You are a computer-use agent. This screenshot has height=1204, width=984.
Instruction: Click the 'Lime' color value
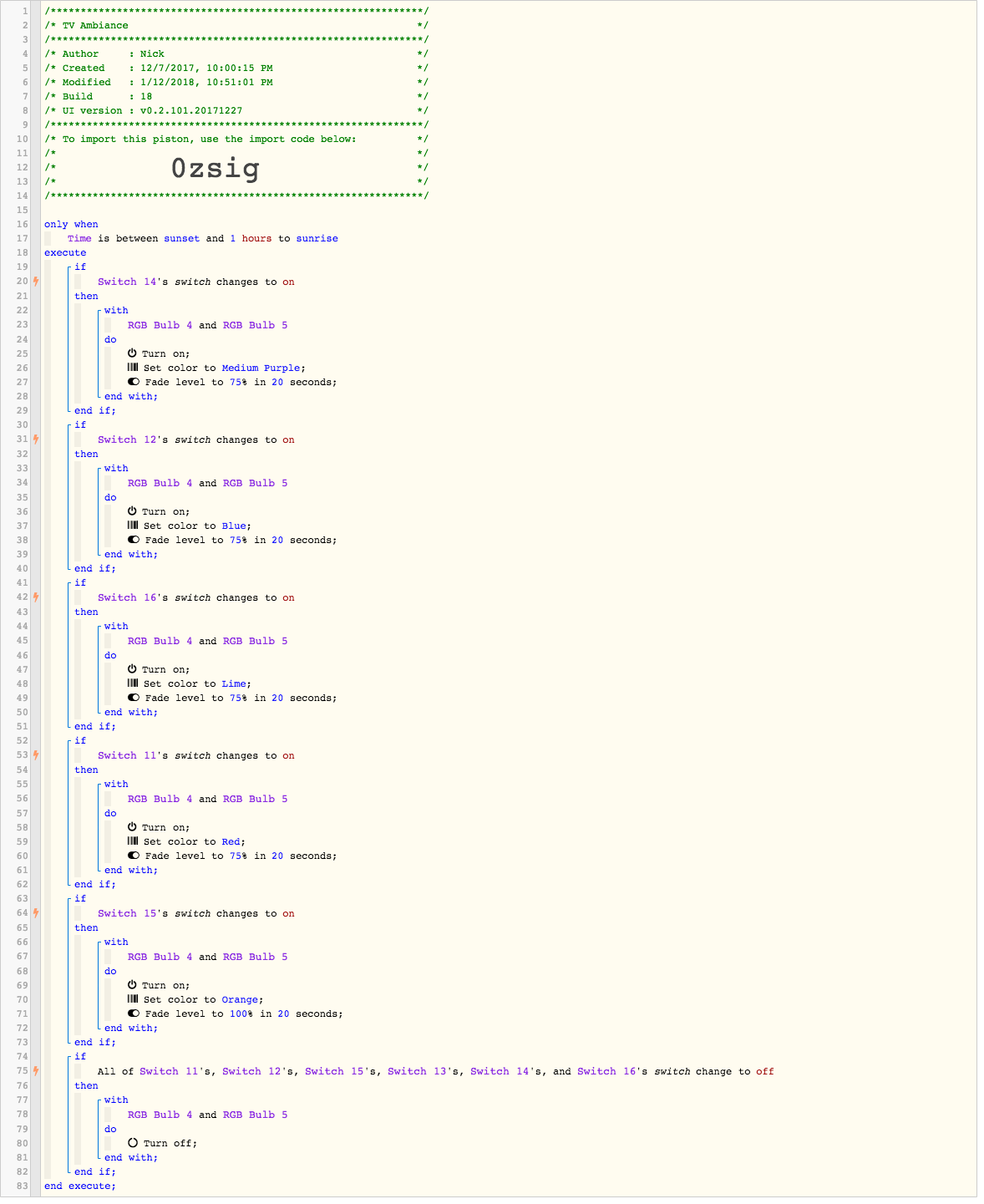point(233,683)
